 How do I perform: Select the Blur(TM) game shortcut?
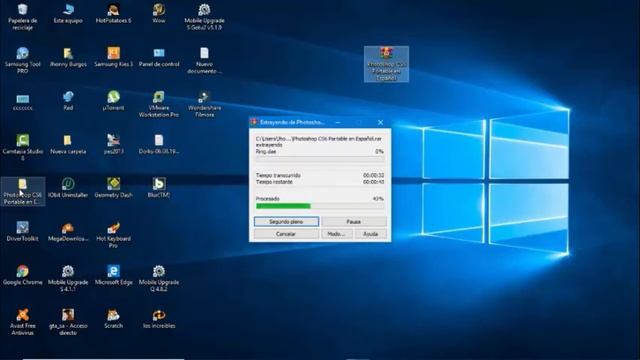coord(159,188)
